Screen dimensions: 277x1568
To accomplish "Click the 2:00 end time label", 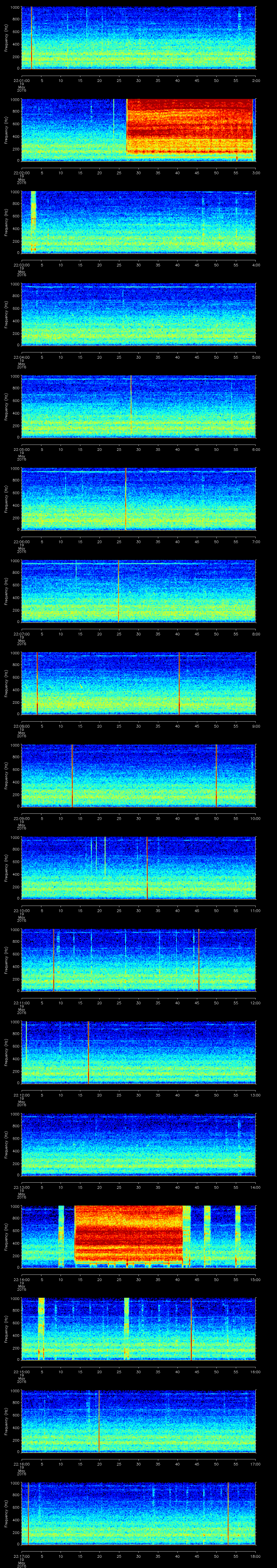I will tap(256, 80).
